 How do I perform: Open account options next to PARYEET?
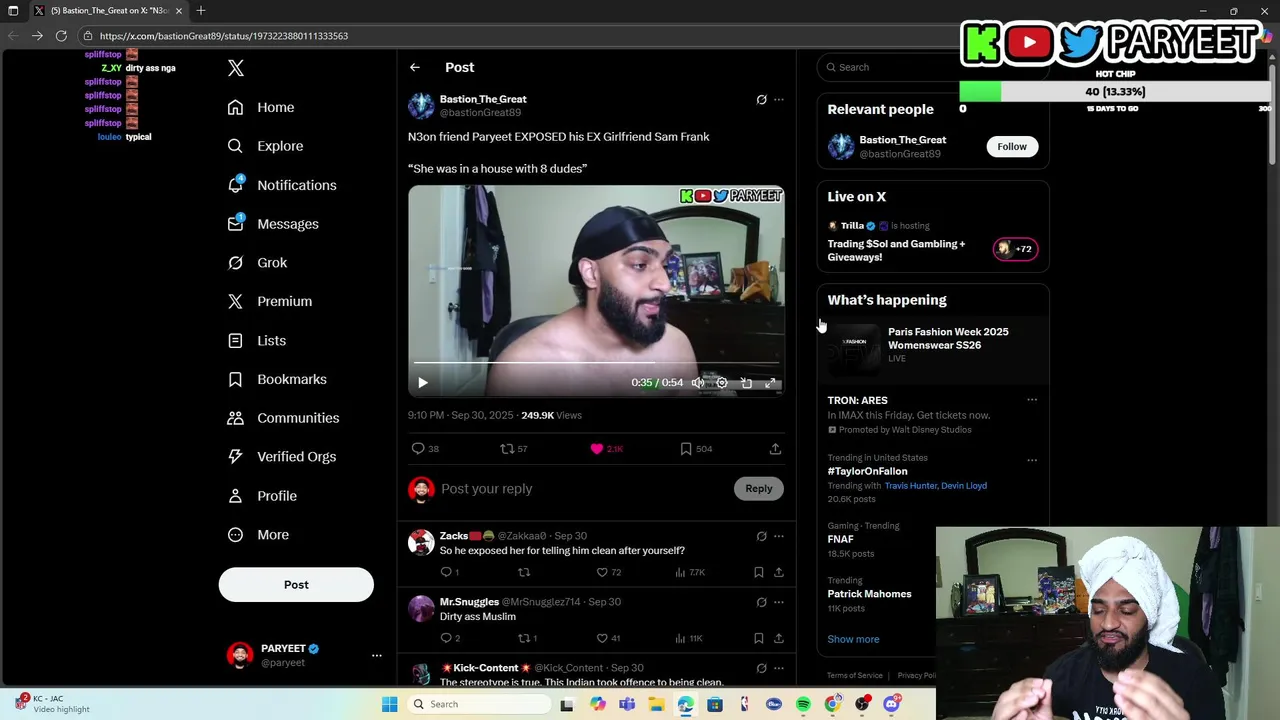(377, 656)
